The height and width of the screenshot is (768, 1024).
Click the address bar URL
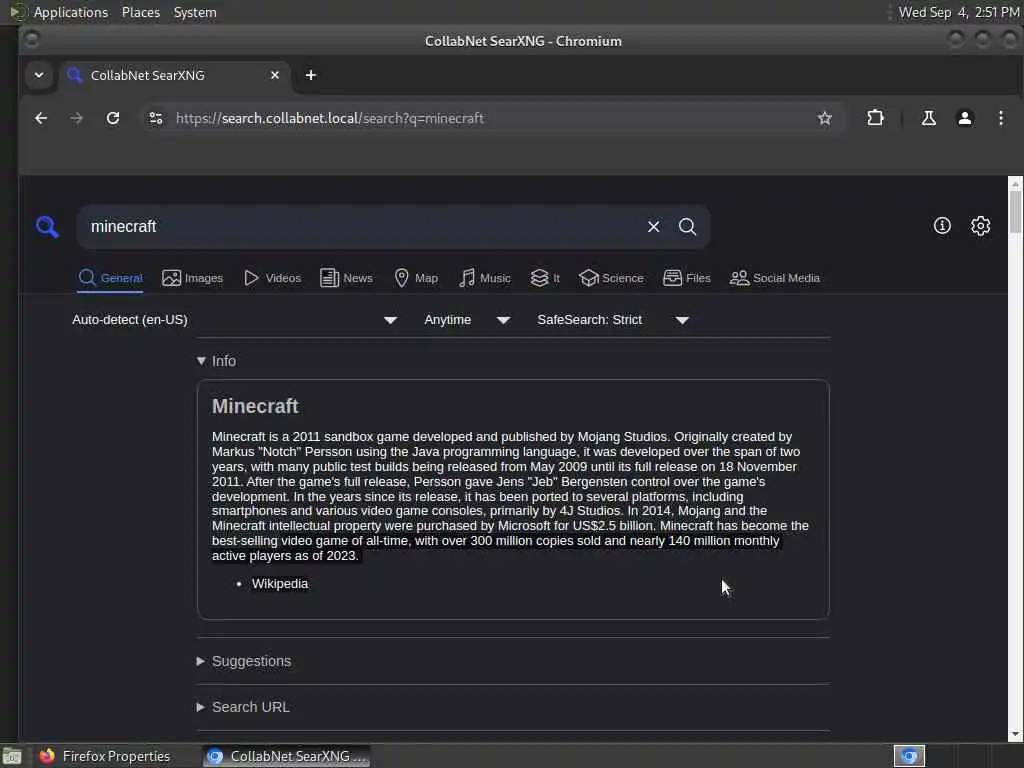point(330,118)
